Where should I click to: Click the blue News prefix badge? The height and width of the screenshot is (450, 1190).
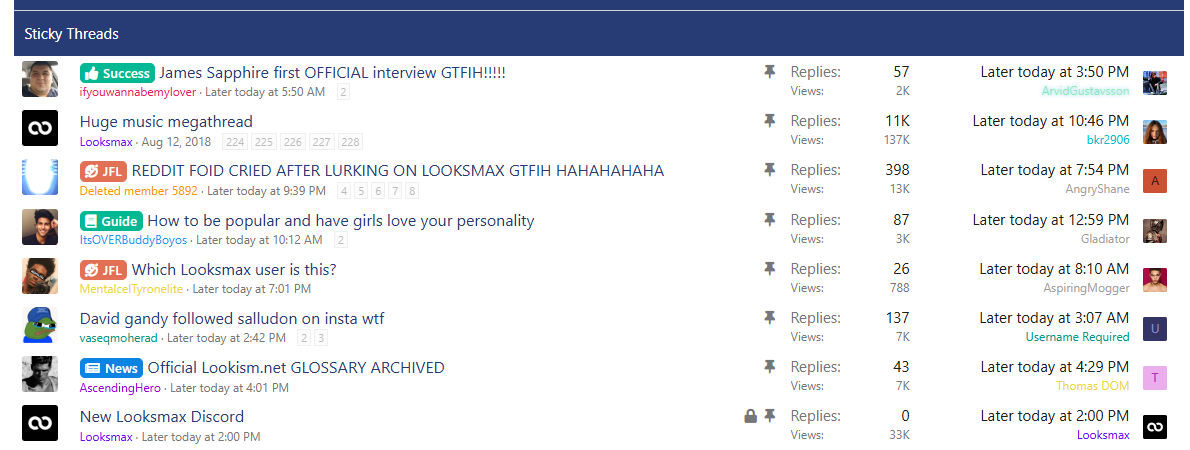coord(111,368)
